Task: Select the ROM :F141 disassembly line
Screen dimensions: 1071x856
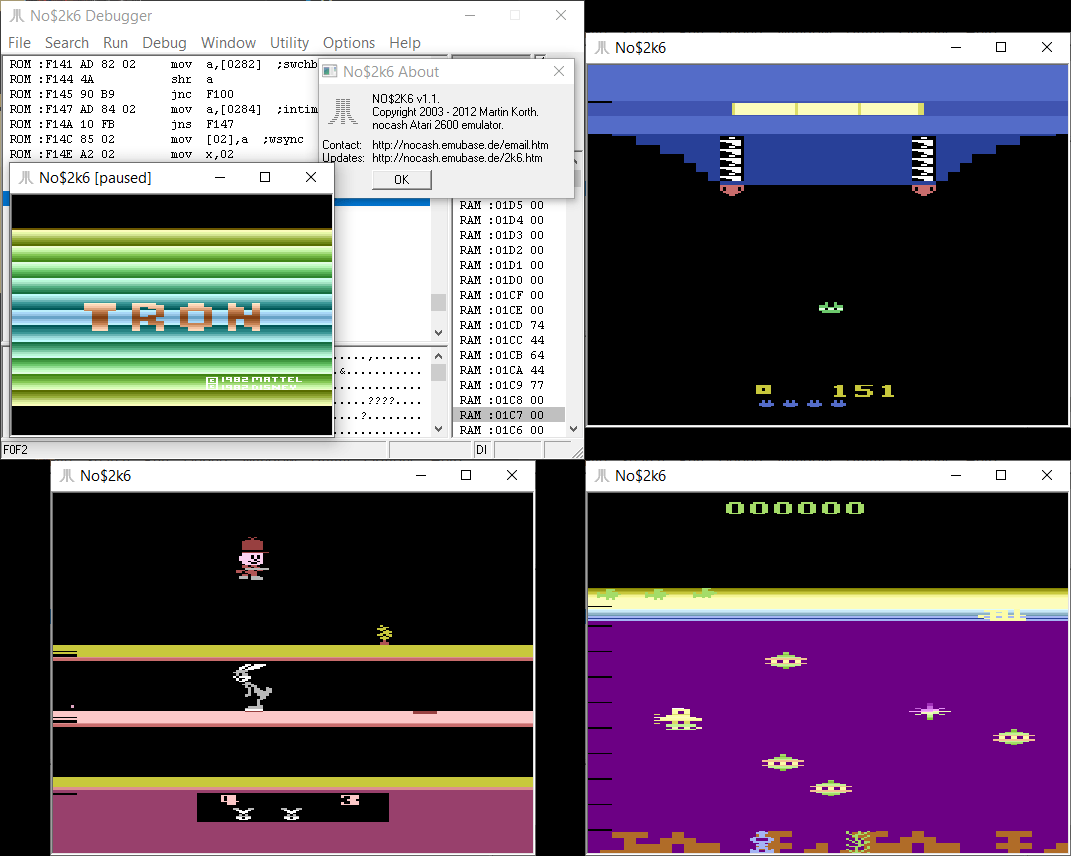Action: click(x=163, y=64)
